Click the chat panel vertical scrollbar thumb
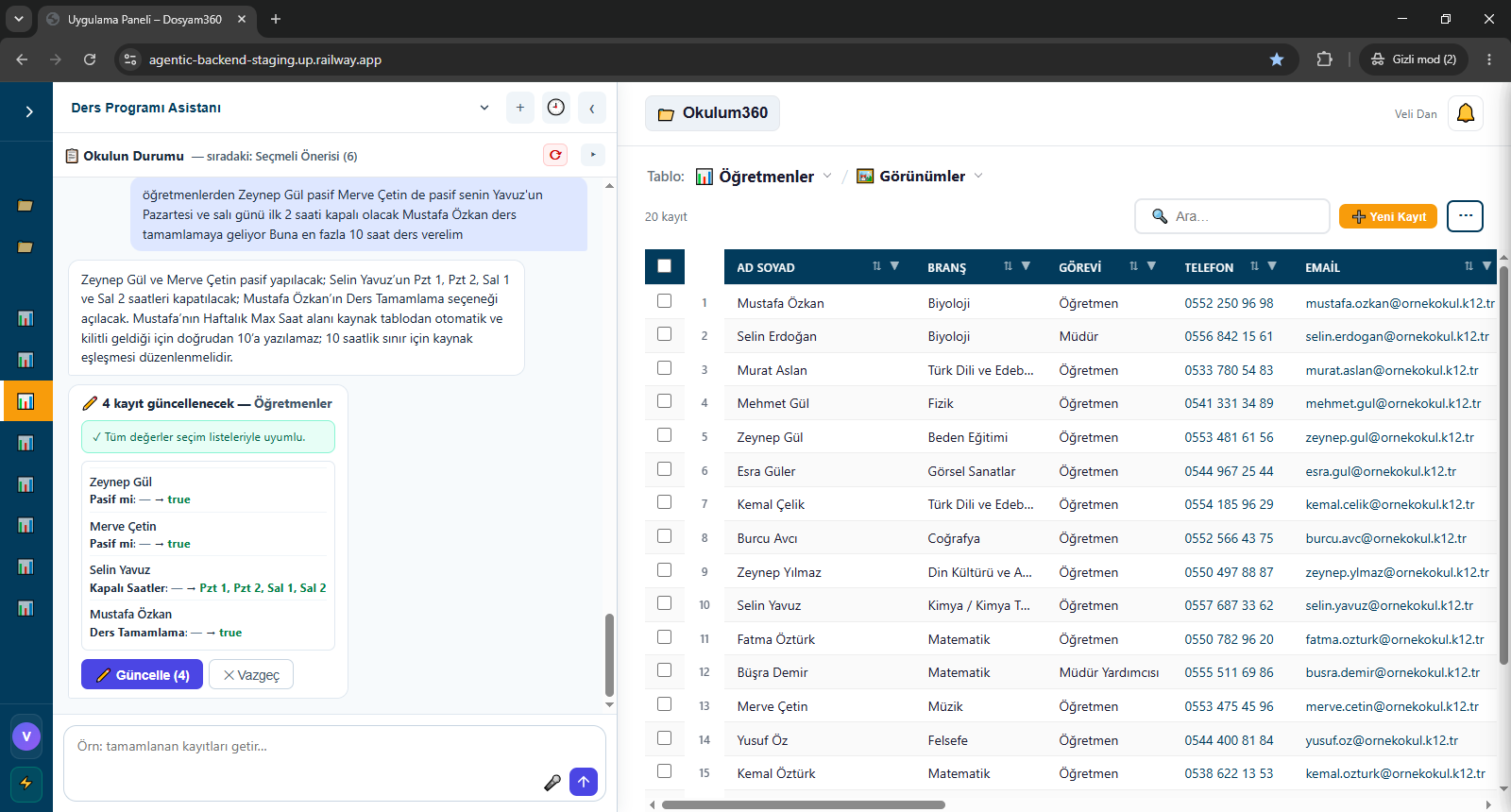 coord(609,654)
